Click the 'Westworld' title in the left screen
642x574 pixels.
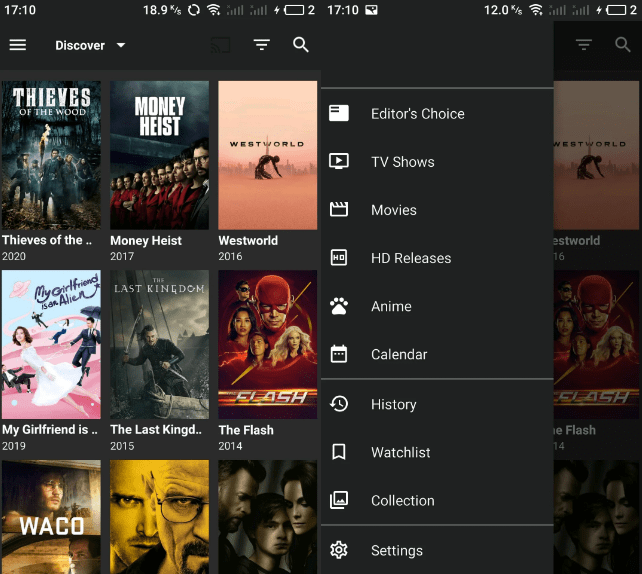(x=248, y=240)
